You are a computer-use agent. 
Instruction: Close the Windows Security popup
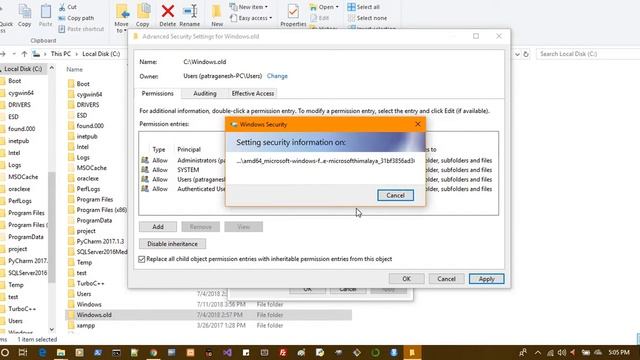pos(418,124)
